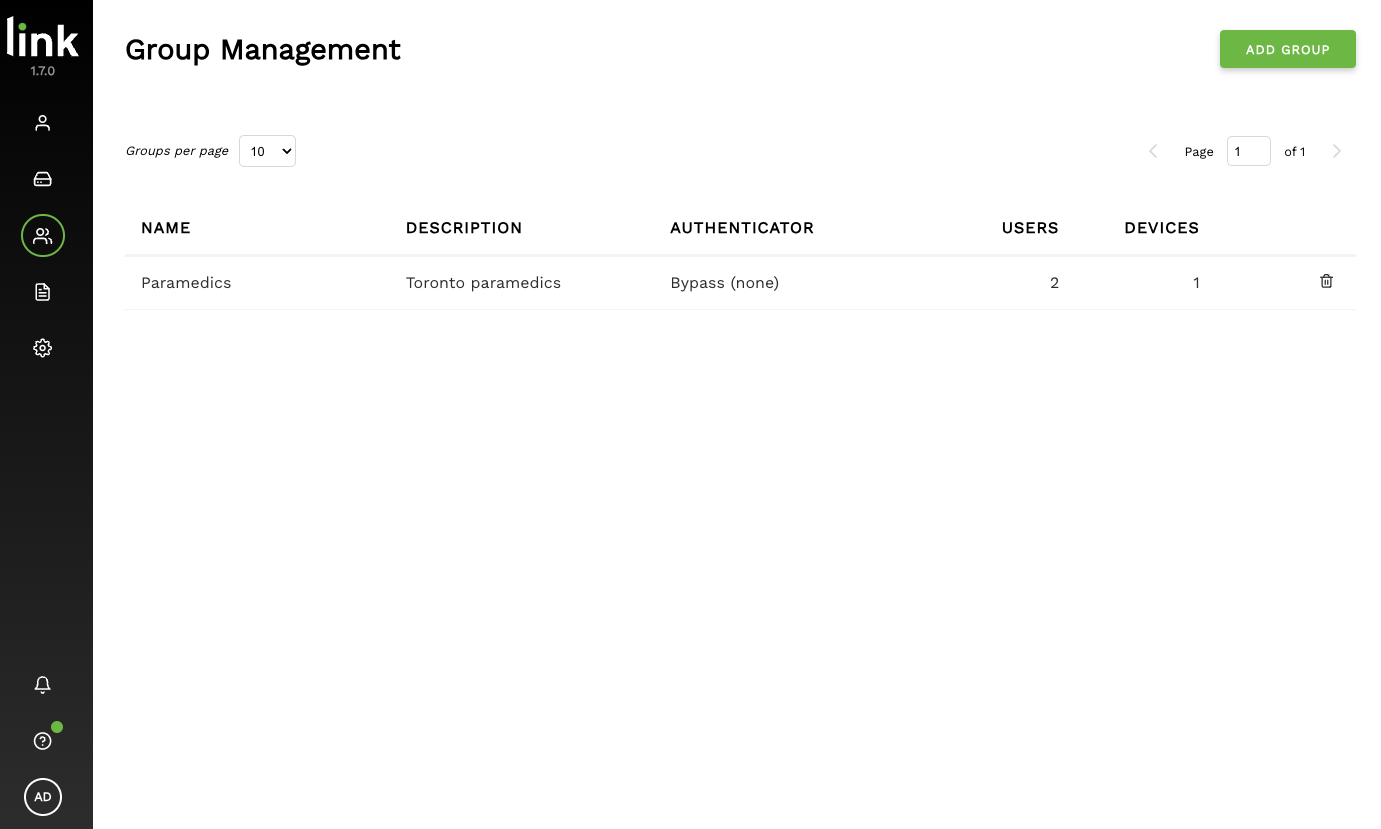The height and width of the screenshot is (829, 1381).
Task: Click the link logo
Action: pos(43,38)
